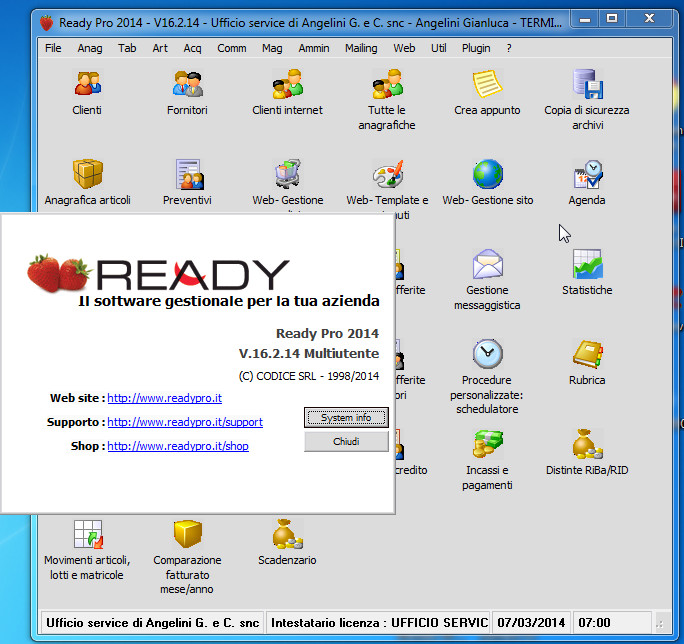This screenshot has height=644, width=684.
Task: Open the Statistiche chart icon
Action: point(587,264)
